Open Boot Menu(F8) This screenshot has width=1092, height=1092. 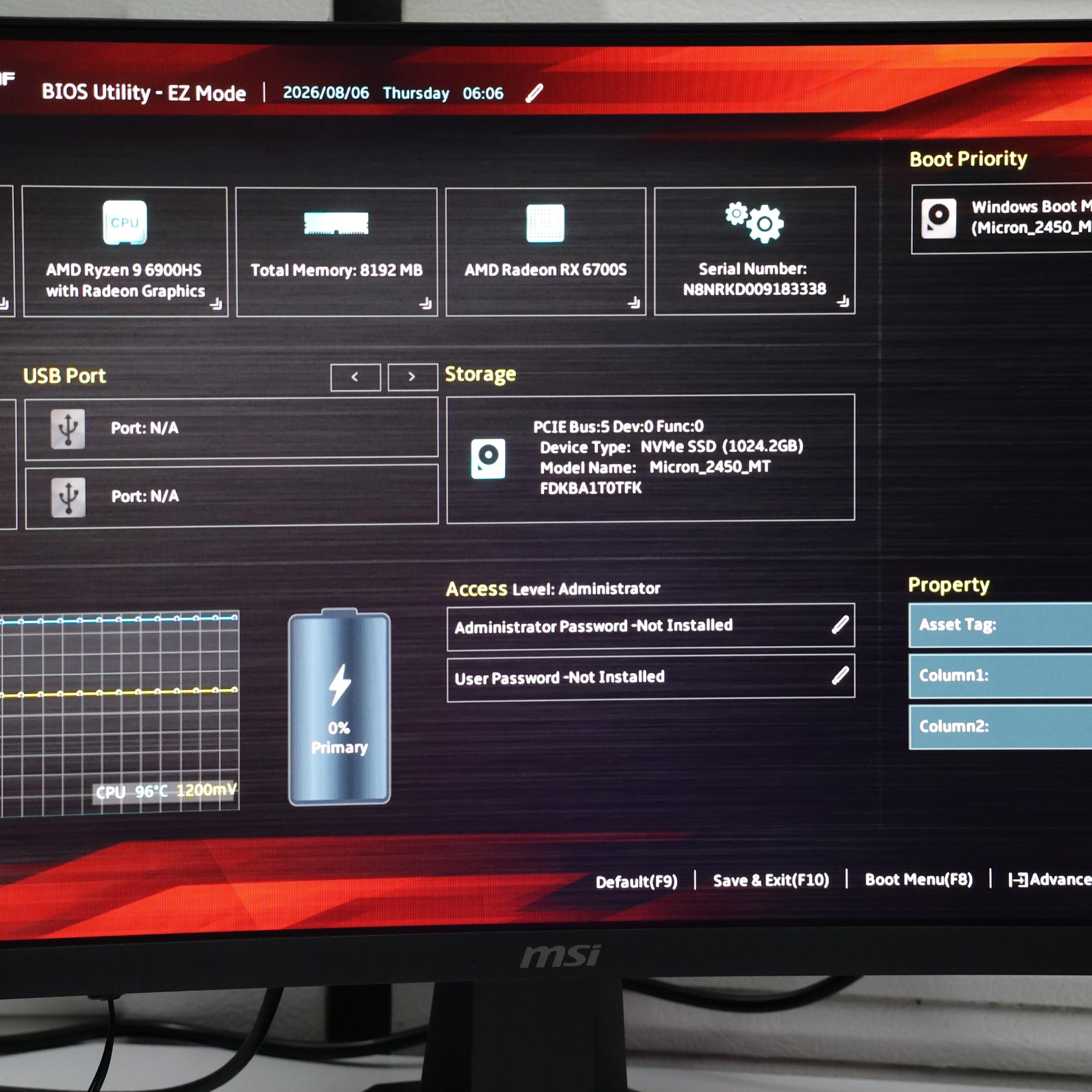pos(919,879)
